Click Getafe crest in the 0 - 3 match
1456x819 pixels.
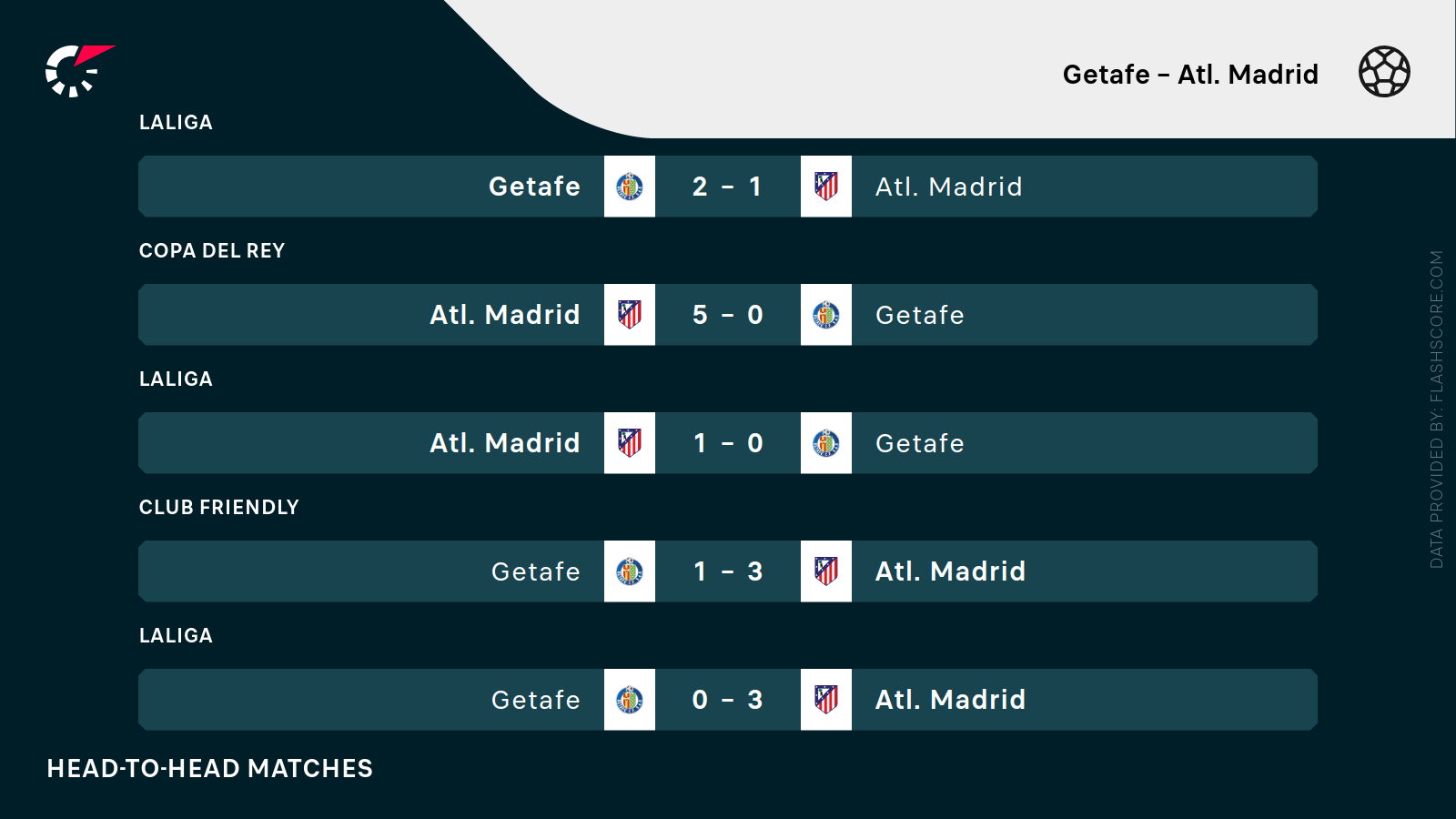point(630,700)
